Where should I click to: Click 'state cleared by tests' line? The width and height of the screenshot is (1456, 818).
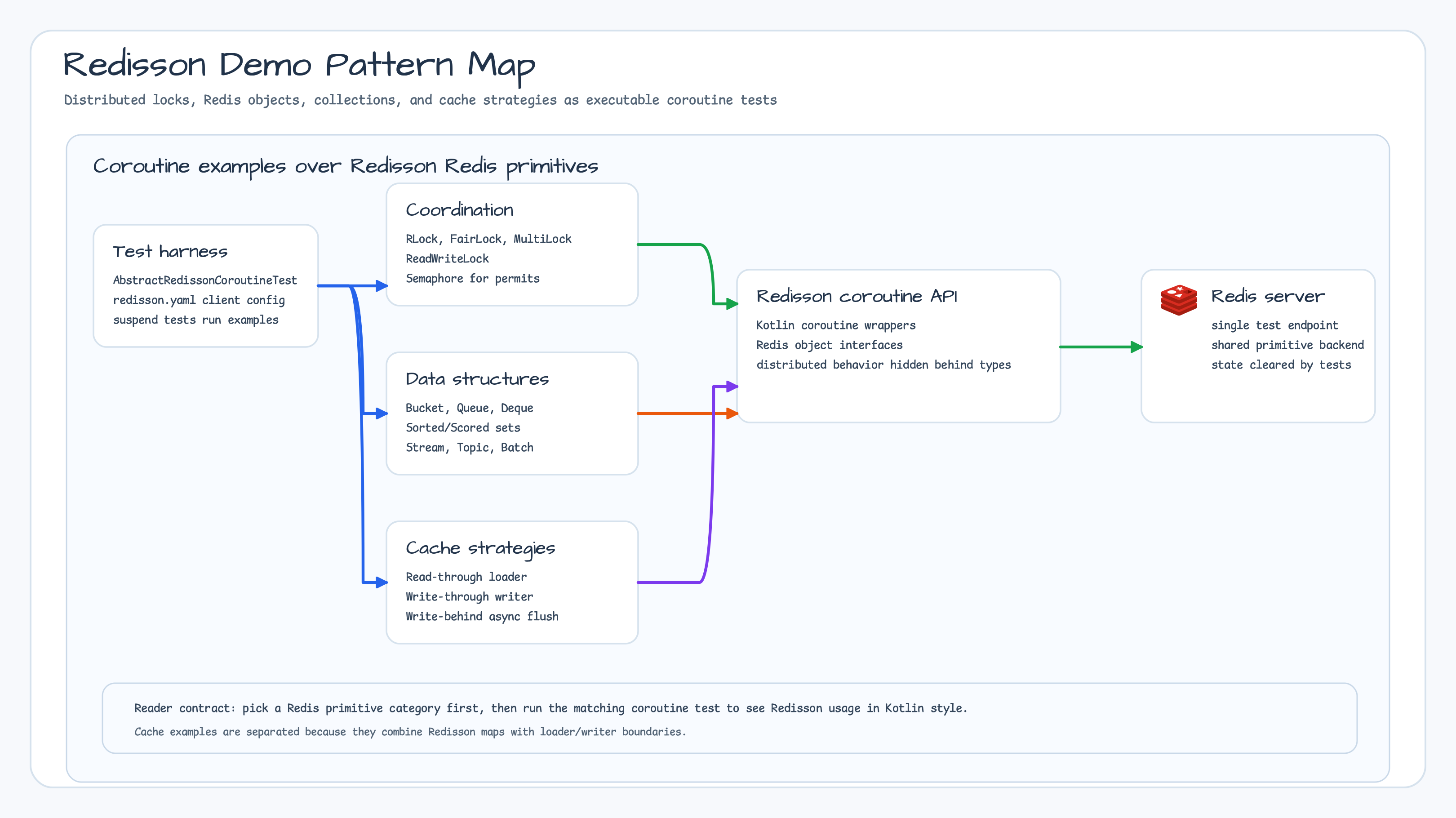click(x=1281, y=365)
